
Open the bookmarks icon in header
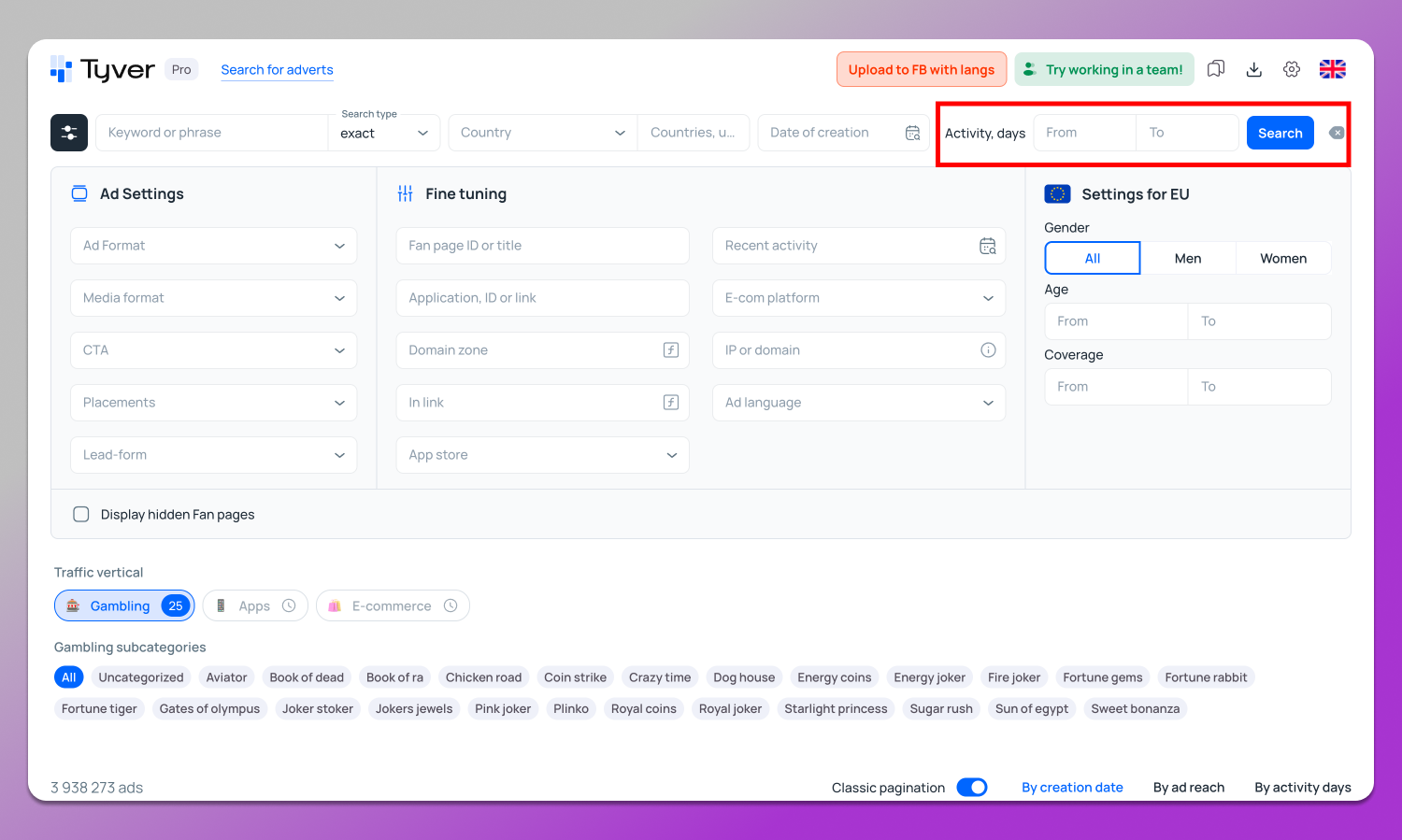point(1215,69)
